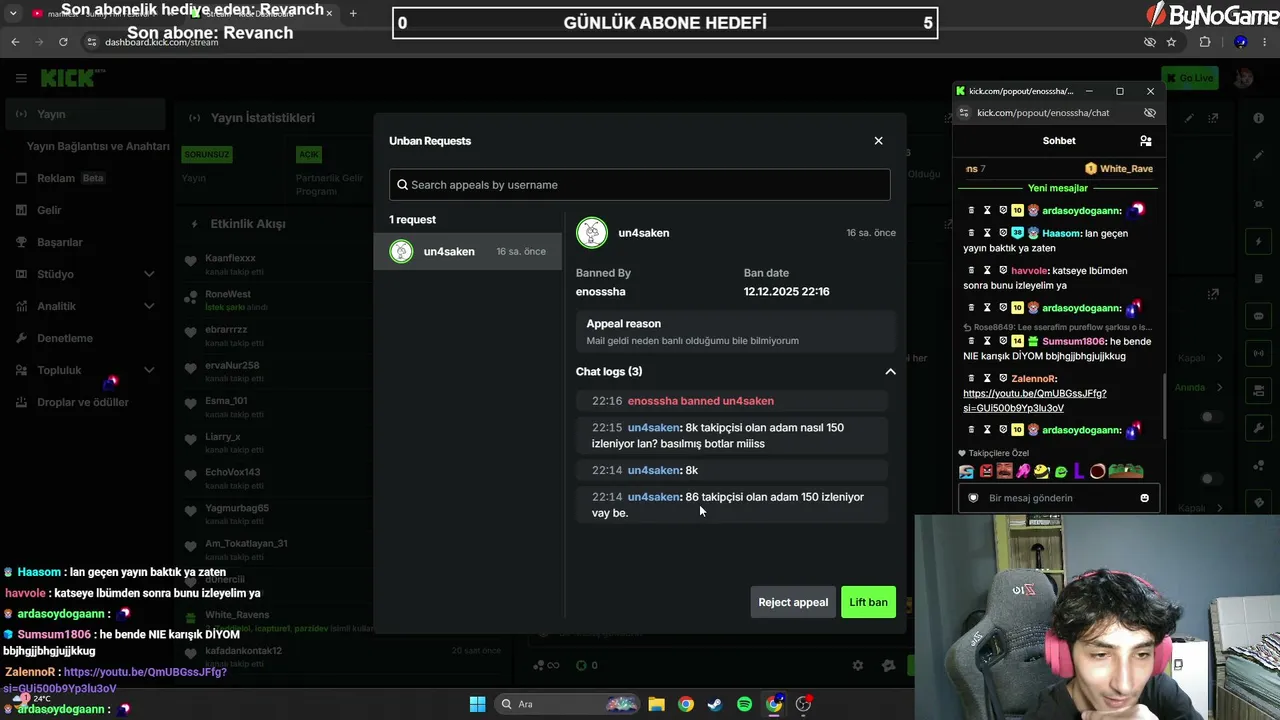This screenshot has width=1280, height=720.
Task: Click chat identity shield icon in message box
Action: (973, 498)
